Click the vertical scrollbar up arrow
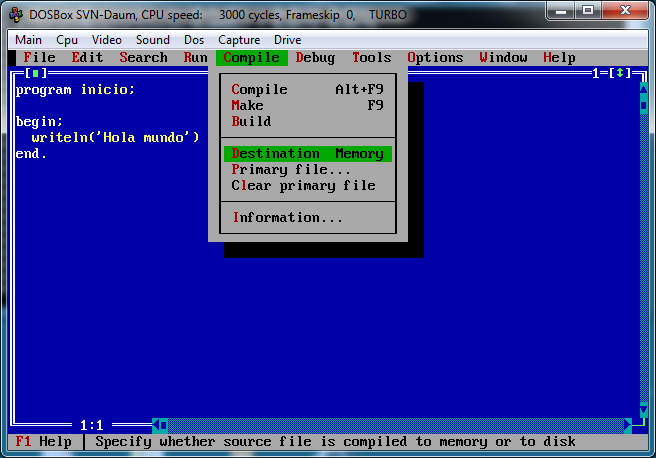This screenshot has width=656, height=458. click(x=643, y=89)
